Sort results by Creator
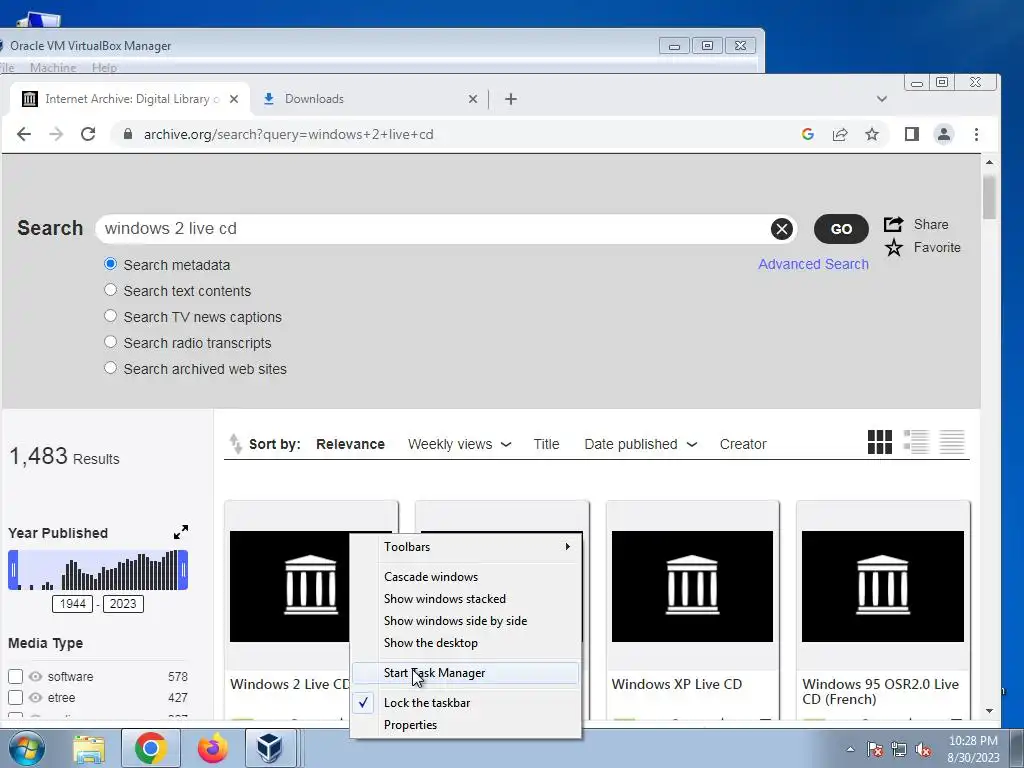This screenshot has width=1024, height=768. tap(743, 444)
